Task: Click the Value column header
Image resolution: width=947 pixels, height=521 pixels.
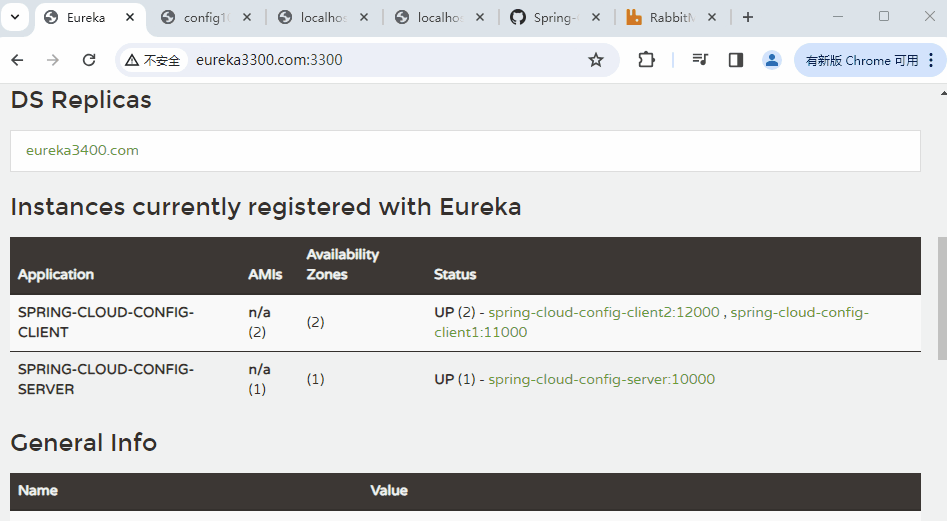Action: tap(389, 490)
